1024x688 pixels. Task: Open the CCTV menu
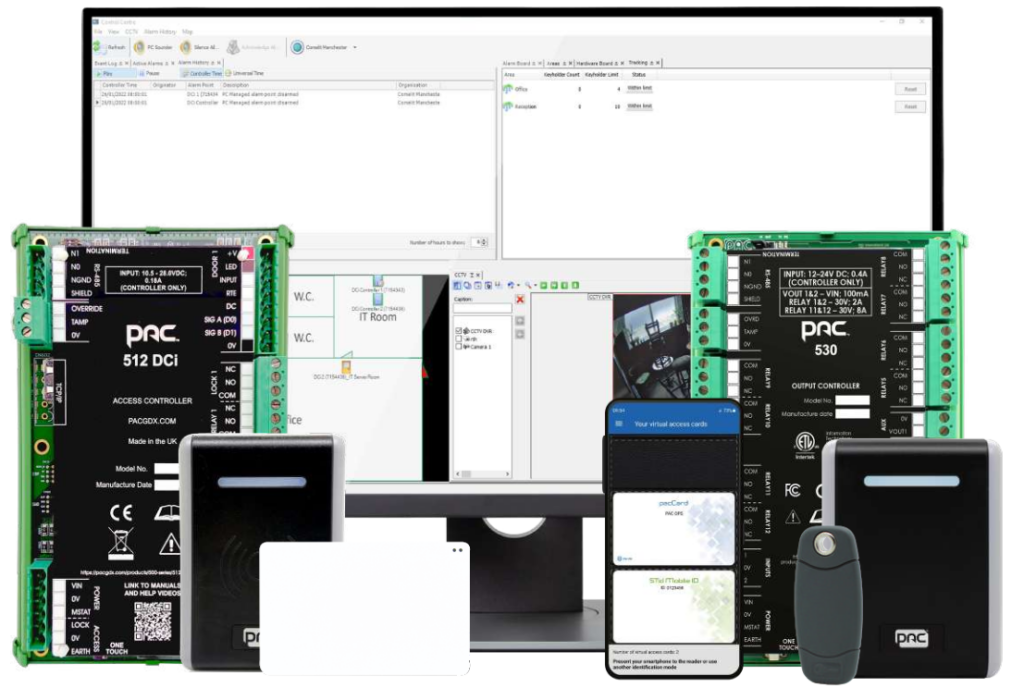coord(130,30)
